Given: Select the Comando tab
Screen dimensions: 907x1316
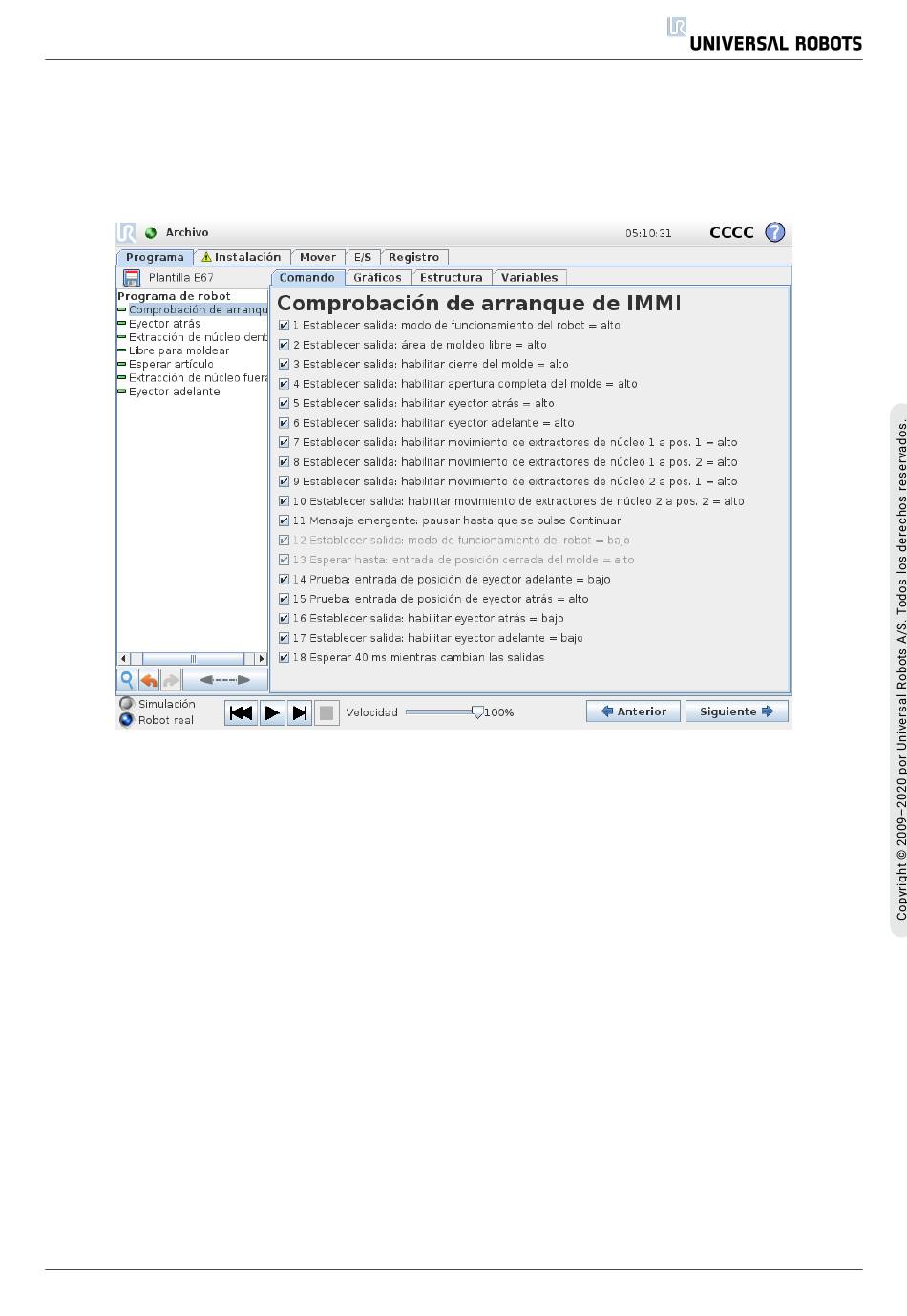Looking at the screenshot, I should (307, 278).
